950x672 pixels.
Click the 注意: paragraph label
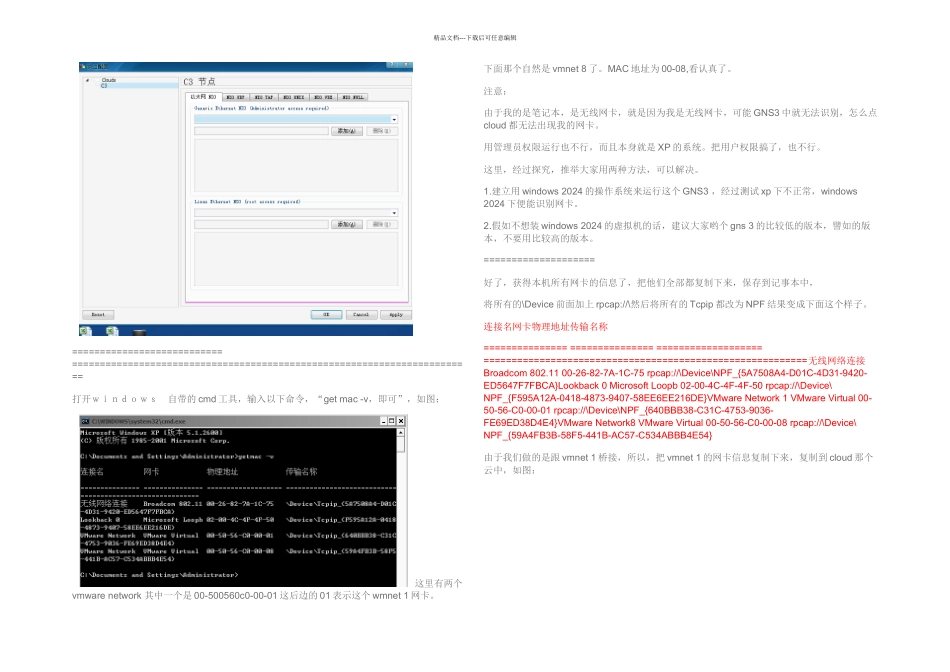click(x=495, y=91)
